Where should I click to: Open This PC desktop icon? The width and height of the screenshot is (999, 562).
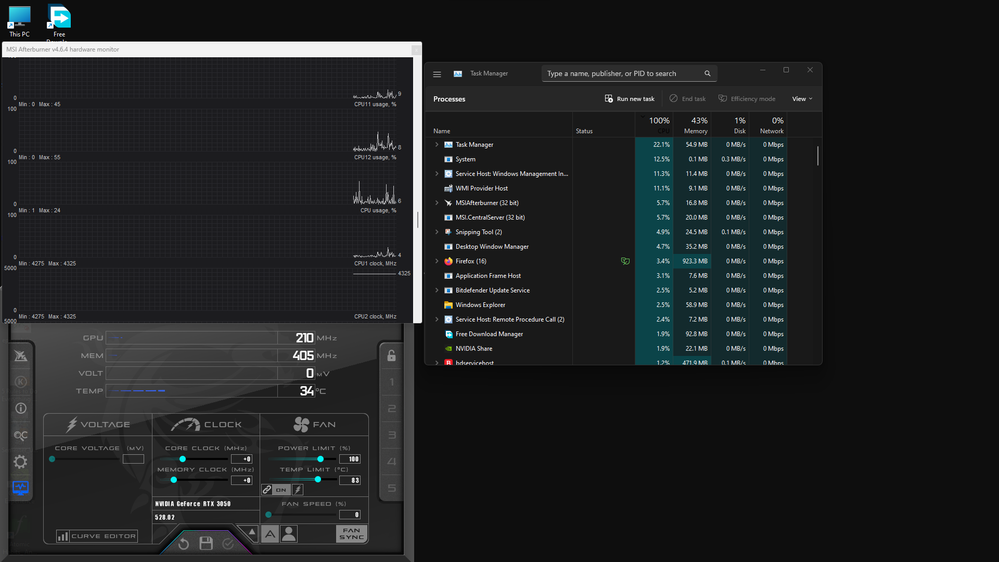19,21
